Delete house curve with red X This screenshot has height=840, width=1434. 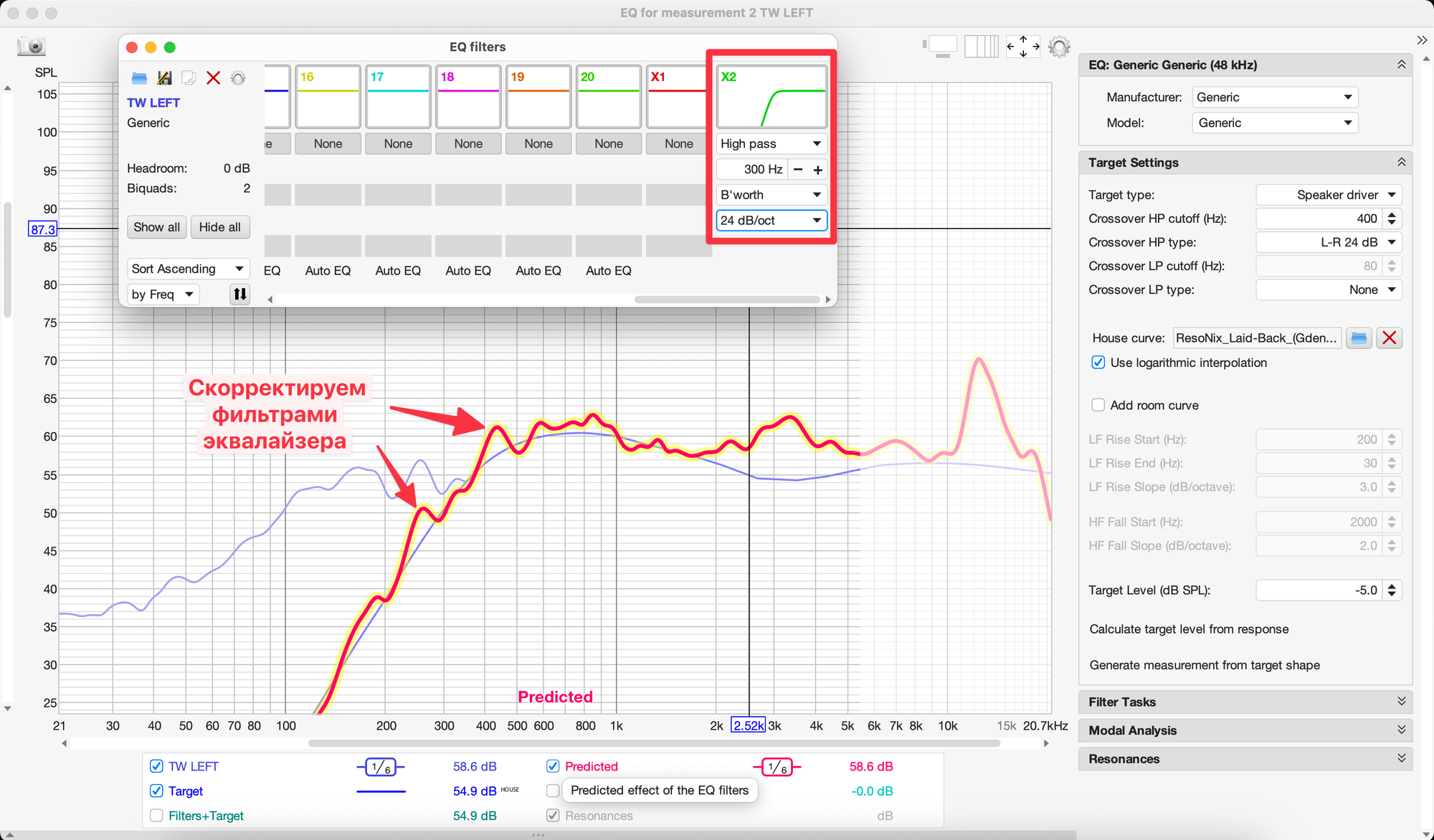[x=1389, y=338]
